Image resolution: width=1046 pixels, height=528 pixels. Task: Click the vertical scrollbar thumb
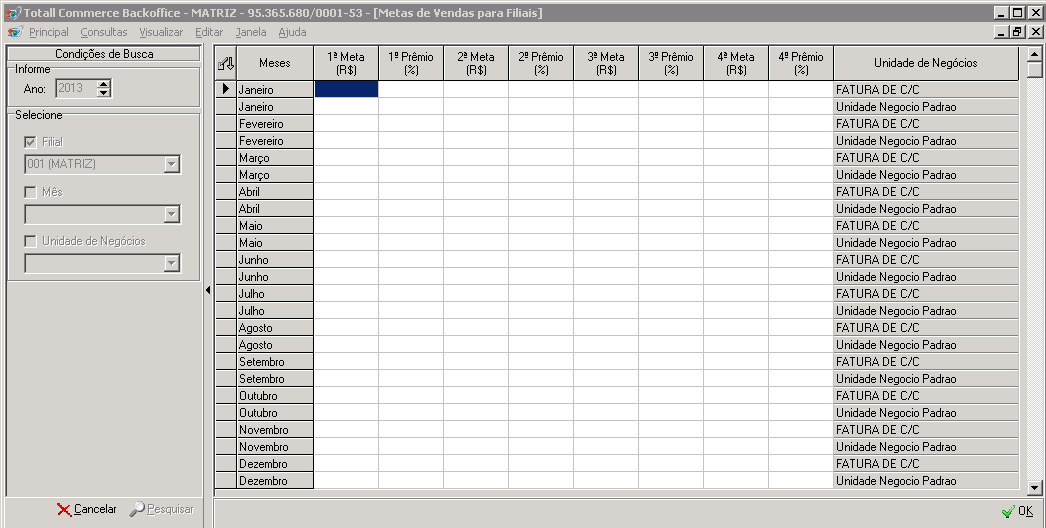(1035, 69)
